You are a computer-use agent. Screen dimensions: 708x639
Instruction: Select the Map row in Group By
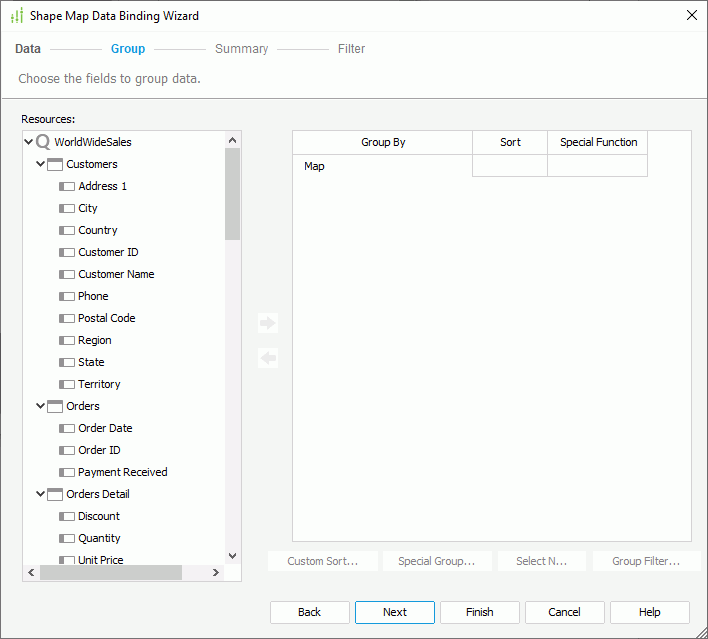coord(381,166)
